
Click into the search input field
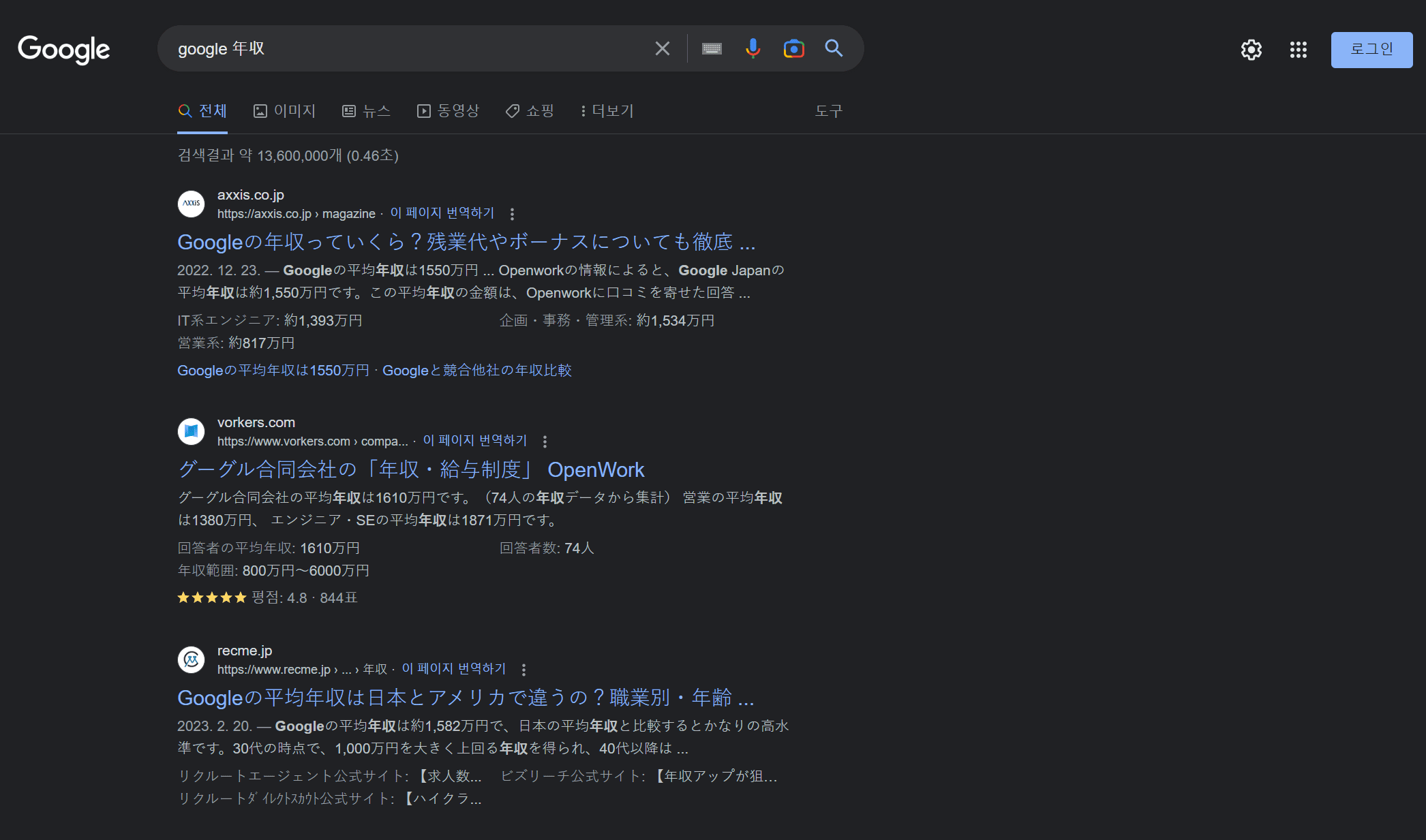coord(409,48)
